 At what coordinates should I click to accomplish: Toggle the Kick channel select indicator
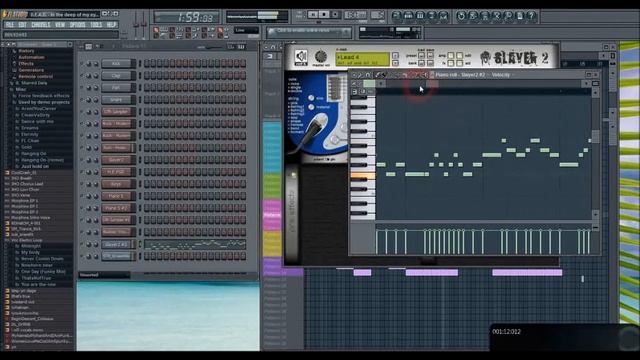click(x=139, y=64)
